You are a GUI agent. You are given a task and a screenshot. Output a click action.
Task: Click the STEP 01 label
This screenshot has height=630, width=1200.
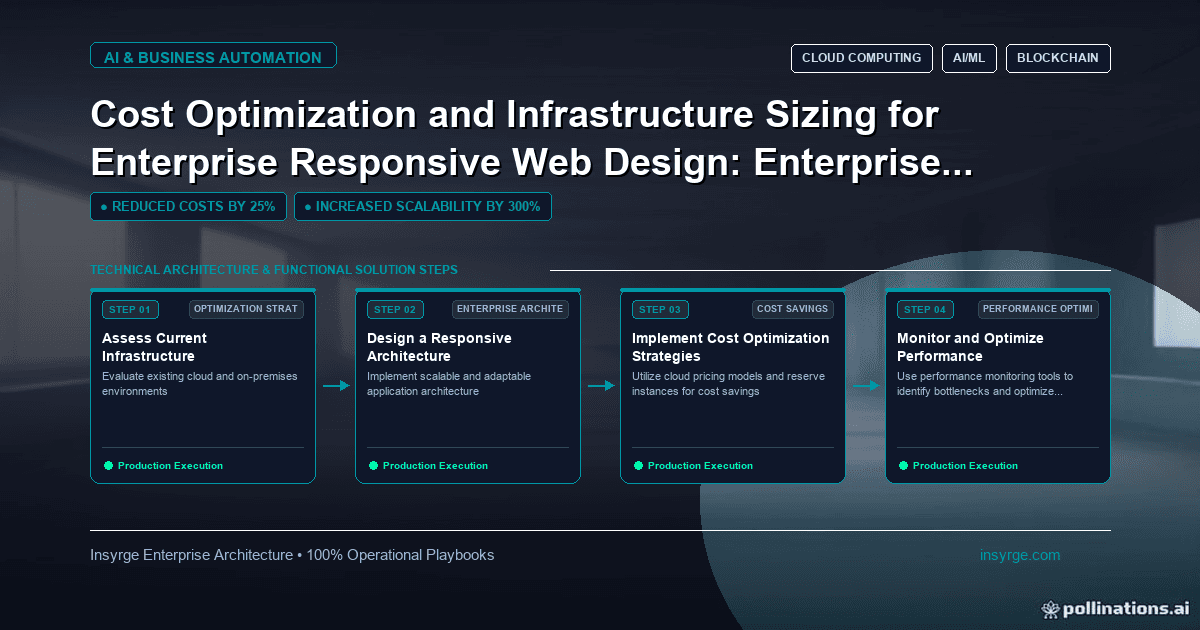coord(130,310)
